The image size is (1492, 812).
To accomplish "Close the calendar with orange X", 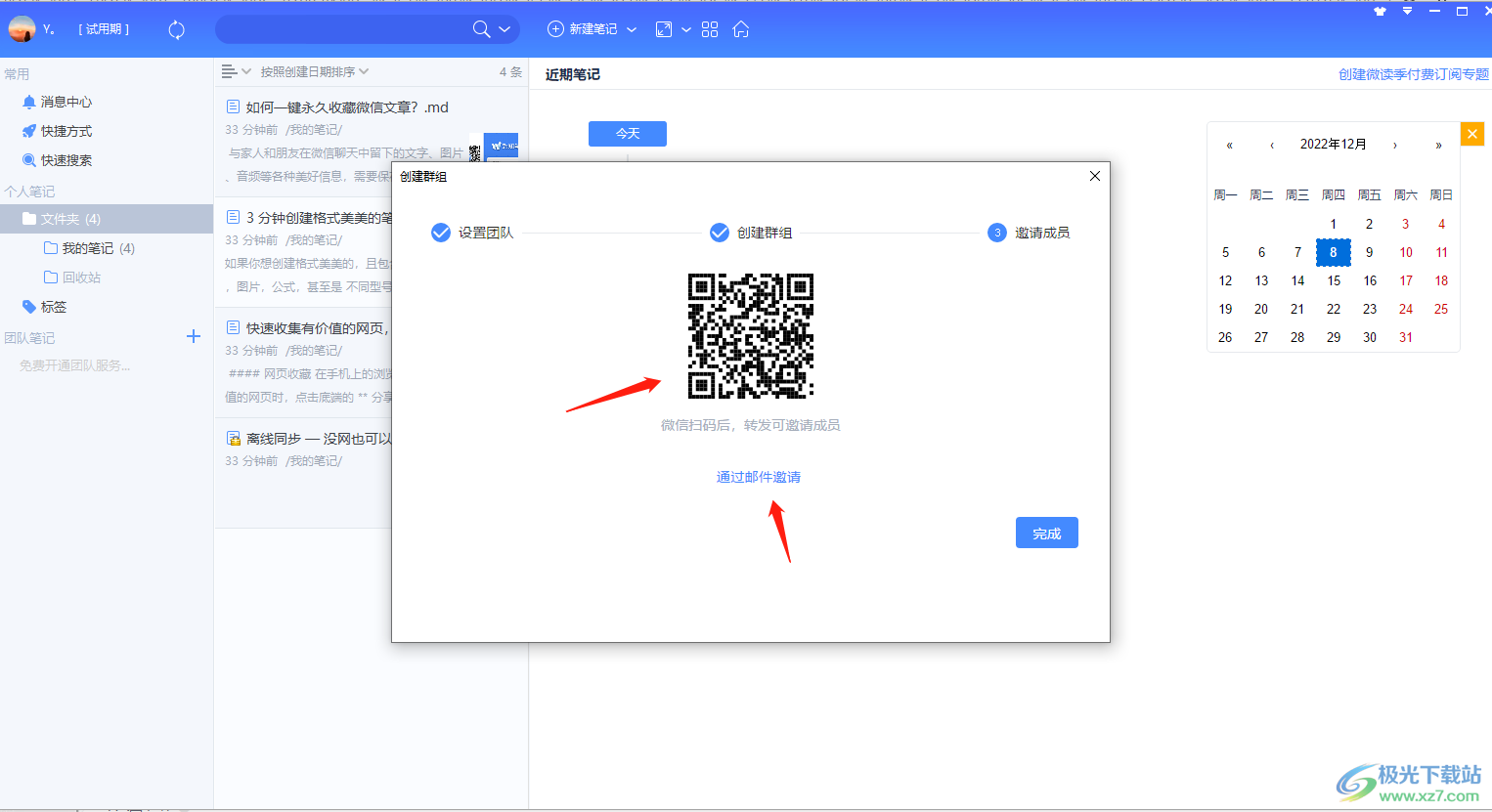I will coord(1472,134).
